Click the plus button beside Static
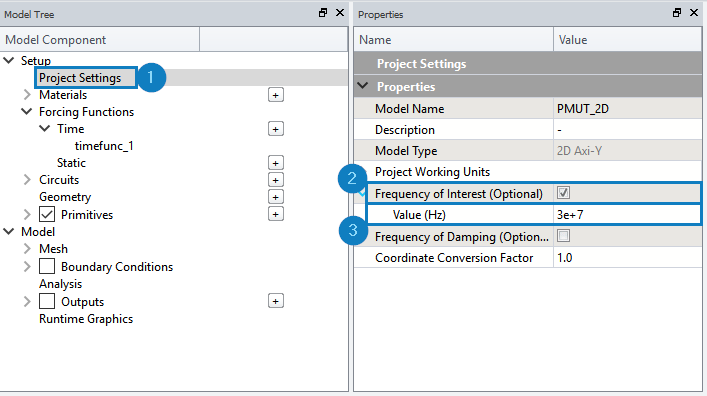 275,163
